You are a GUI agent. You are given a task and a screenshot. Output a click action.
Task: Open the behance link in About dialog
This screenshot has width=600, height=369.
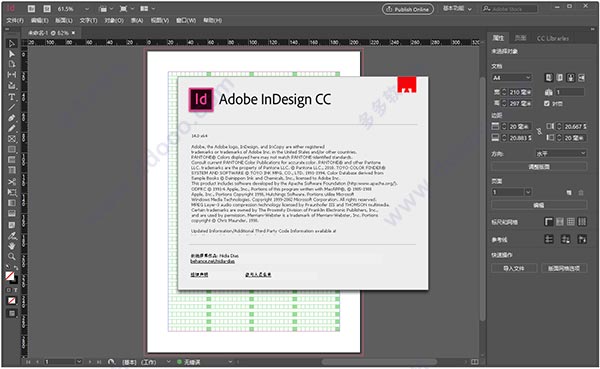[212, 261]
